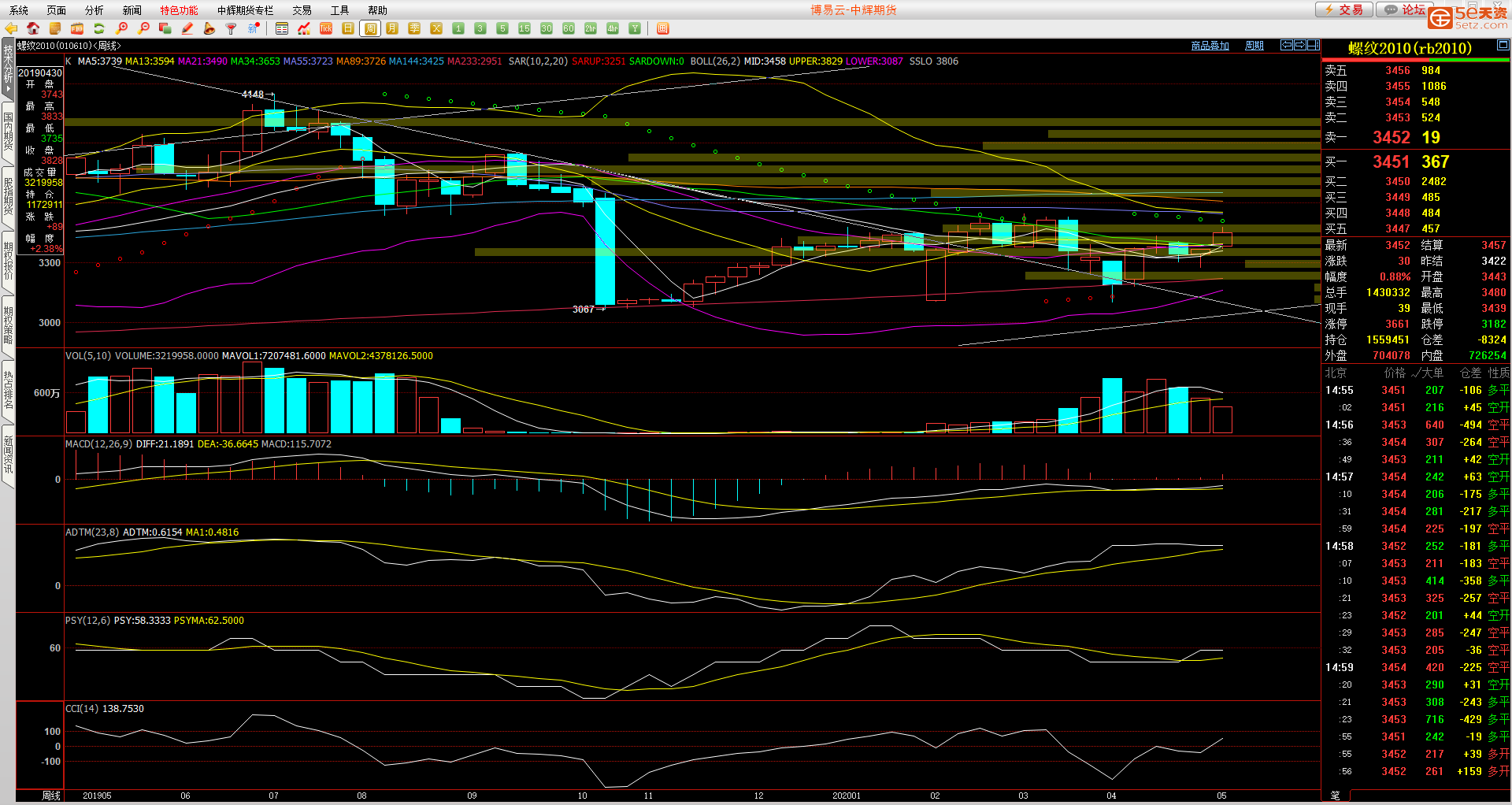
Task: Open the 工具 menu
Action: [340, 10]
